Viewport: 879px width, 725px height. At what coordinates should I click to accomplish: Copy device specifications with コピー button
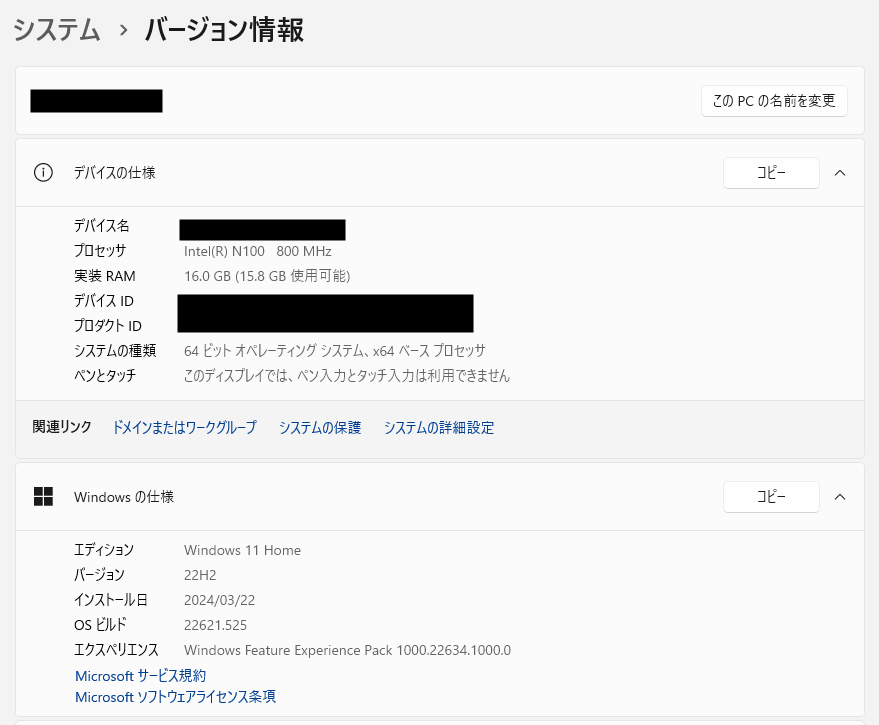[770, 172]
